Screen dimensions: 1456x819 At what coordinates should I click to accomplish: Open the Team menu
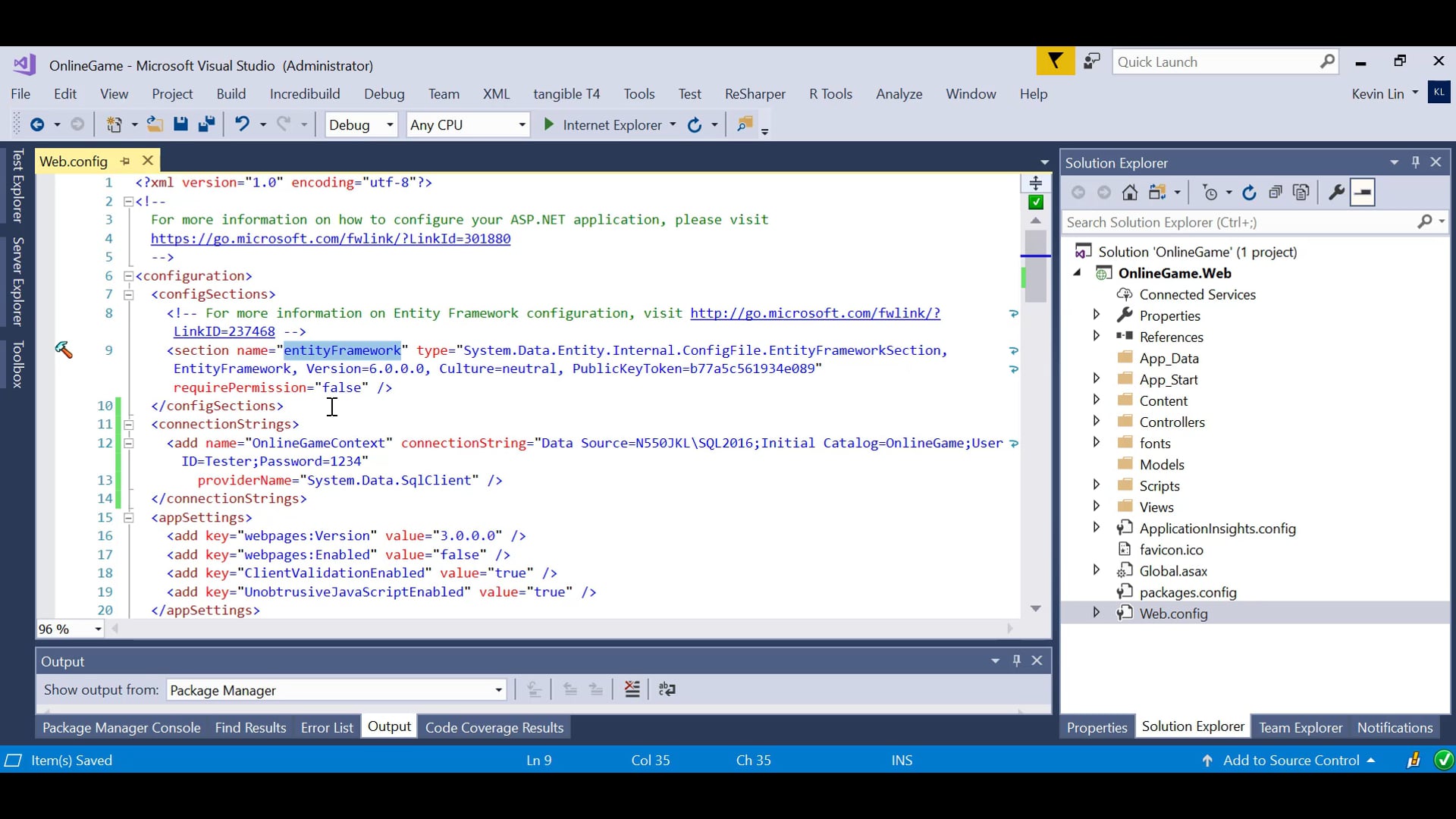coord(444,93)
